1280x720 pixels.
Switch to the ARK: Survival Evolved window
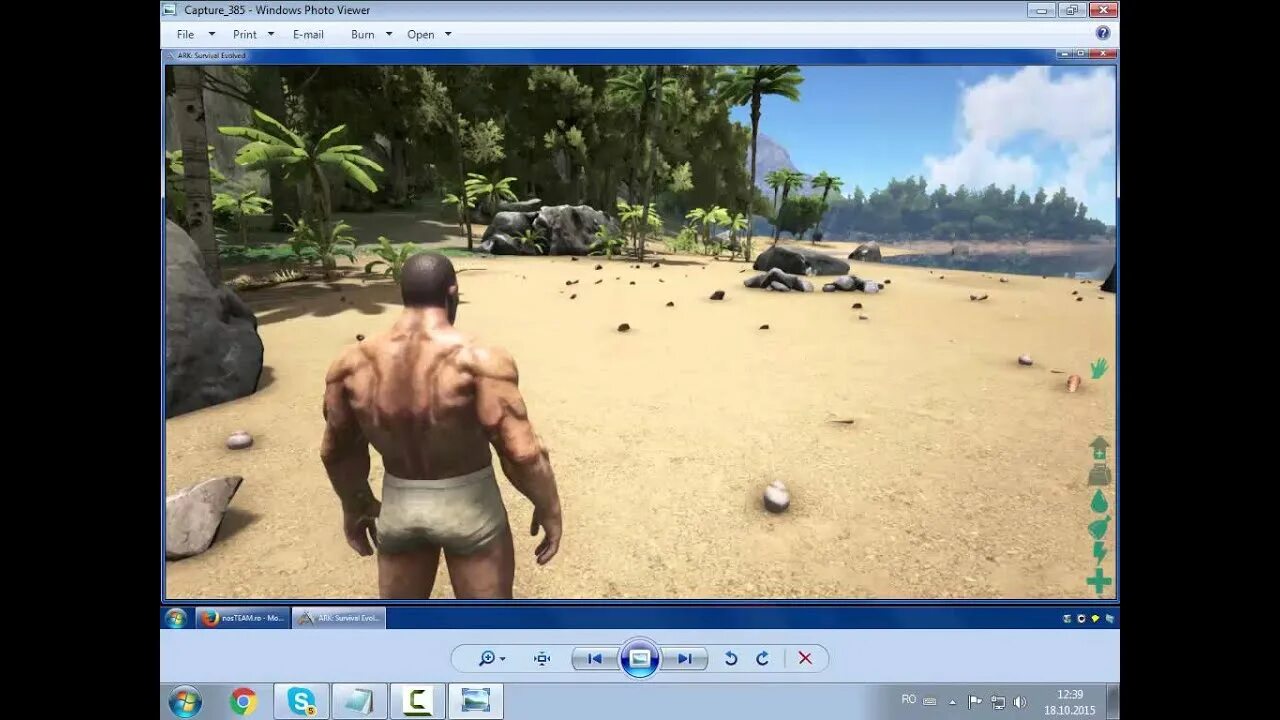coord(341,618)
